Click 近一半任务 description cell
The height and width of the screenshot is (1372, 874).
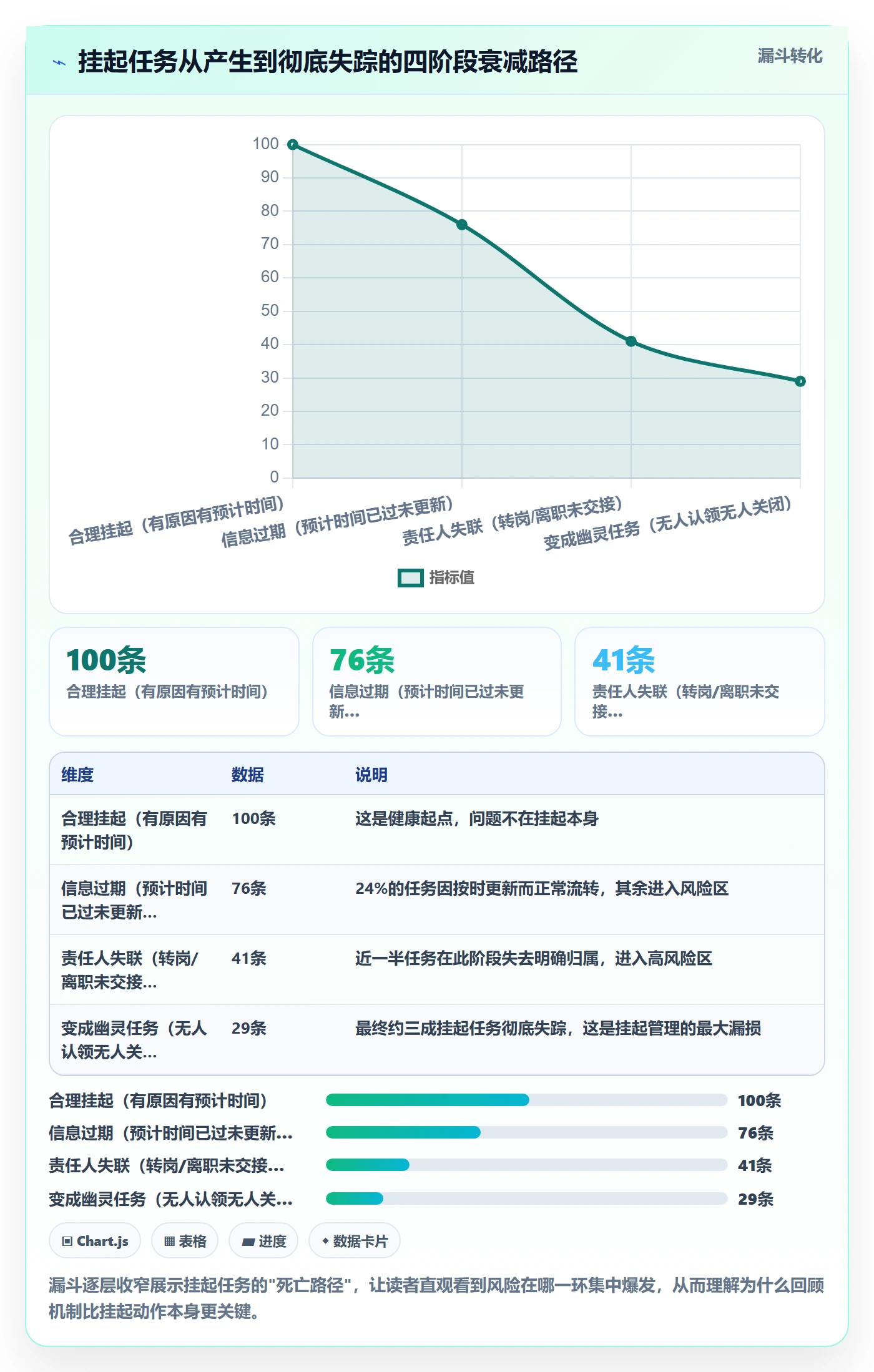point(534,958)
